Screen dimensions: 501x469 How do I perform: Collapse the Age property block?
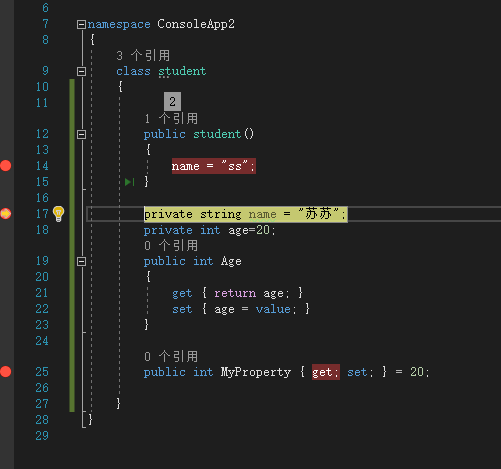coord(81,261)
